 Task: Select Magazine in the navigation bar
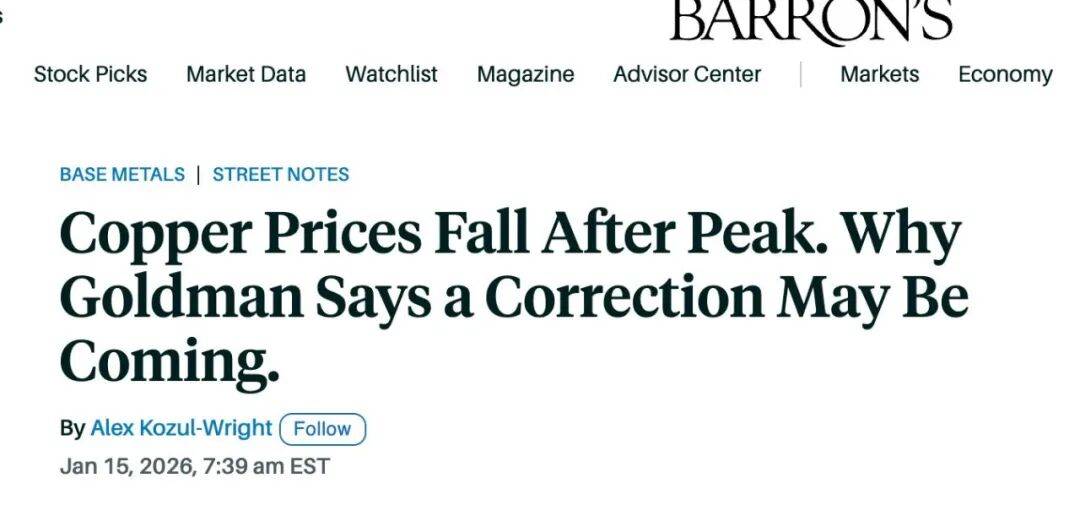click(x=525, y=74)
